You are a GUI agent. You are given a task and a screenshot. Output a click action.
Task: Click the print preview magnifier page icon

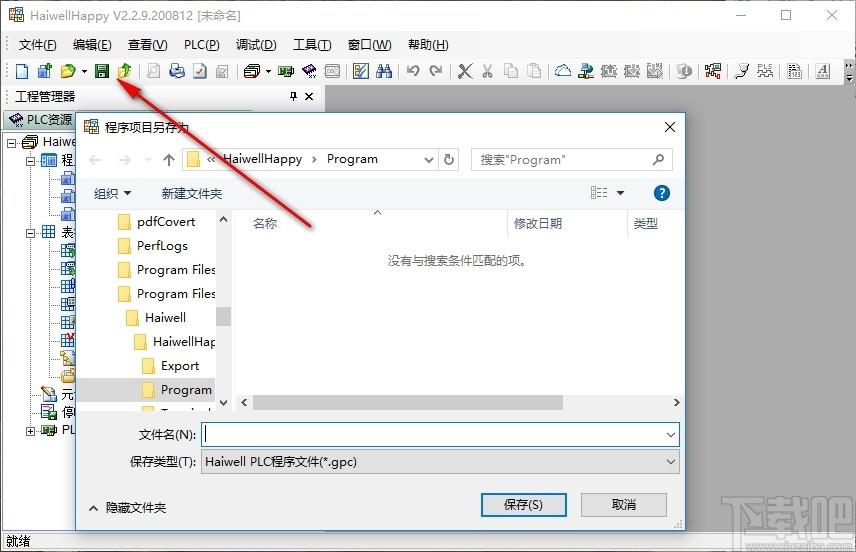click(154, 71)
